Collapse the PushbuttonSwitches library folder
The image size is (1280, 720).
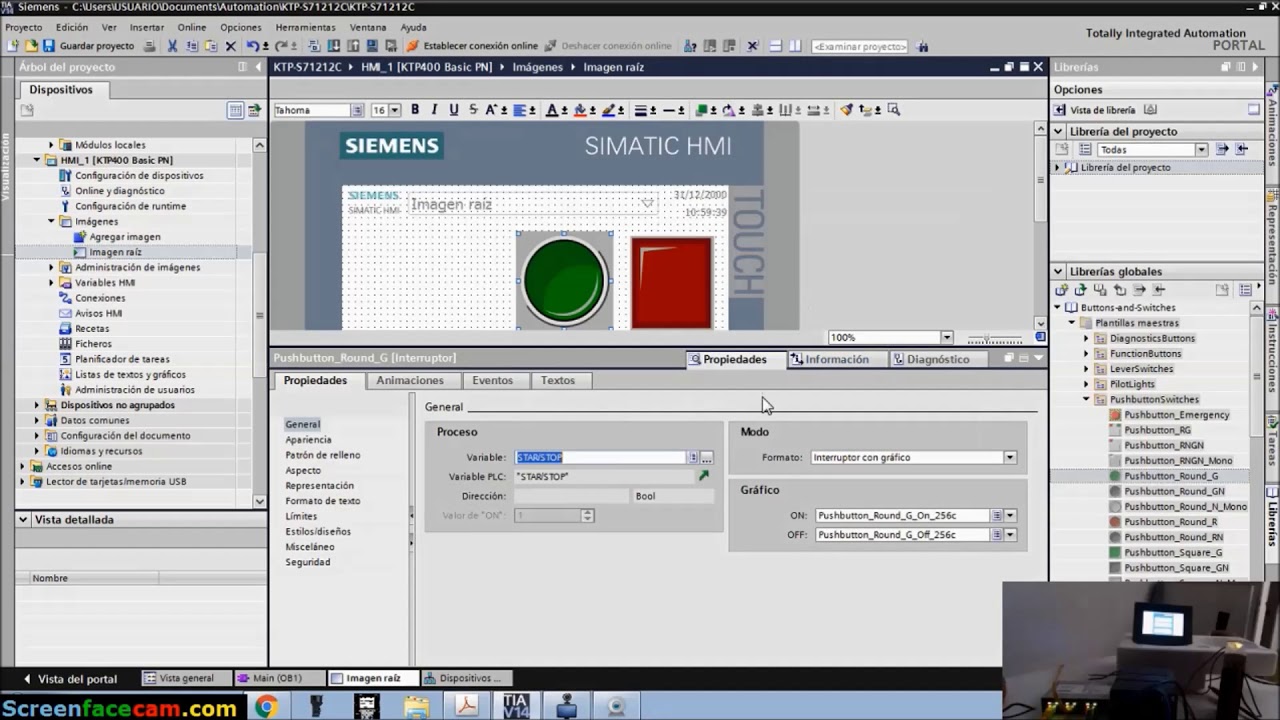click(1086, 399)
